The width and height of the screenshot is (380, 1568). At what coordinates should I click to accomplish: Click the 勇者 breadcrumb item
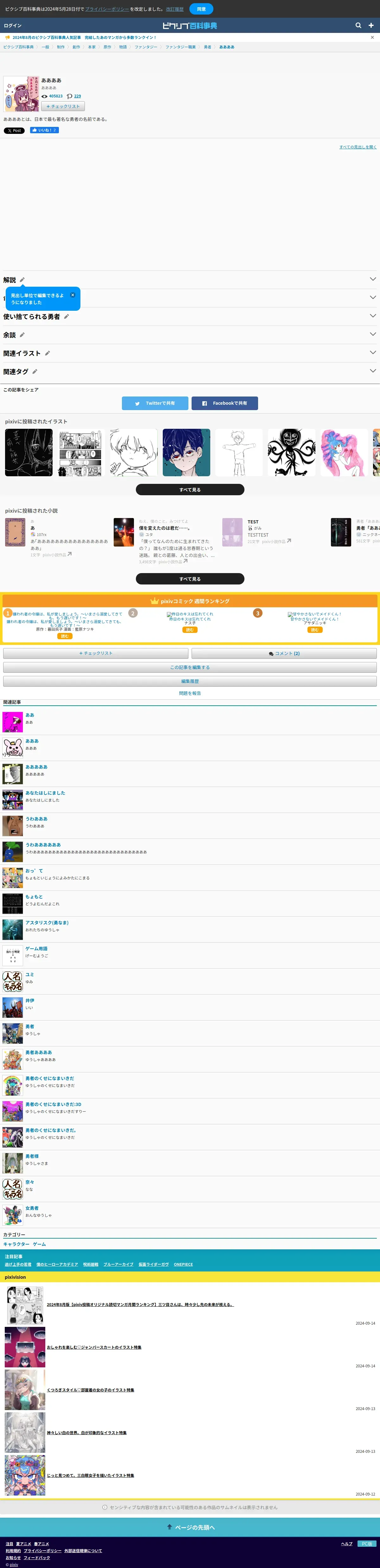click(208, 47)
